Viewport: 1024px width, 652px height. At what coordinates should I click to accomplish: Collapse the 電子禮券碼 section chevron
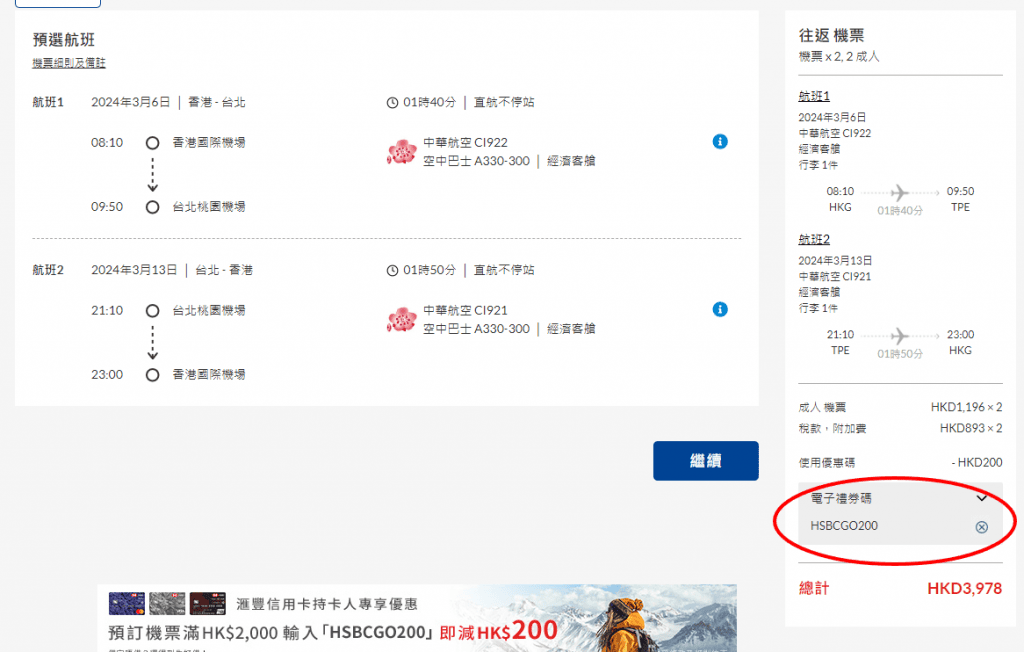click(981, 498)
